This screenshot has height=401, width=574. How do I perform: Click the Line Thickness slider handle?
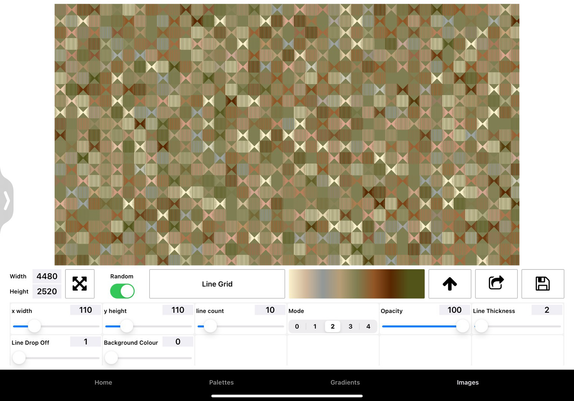[481, 326]
